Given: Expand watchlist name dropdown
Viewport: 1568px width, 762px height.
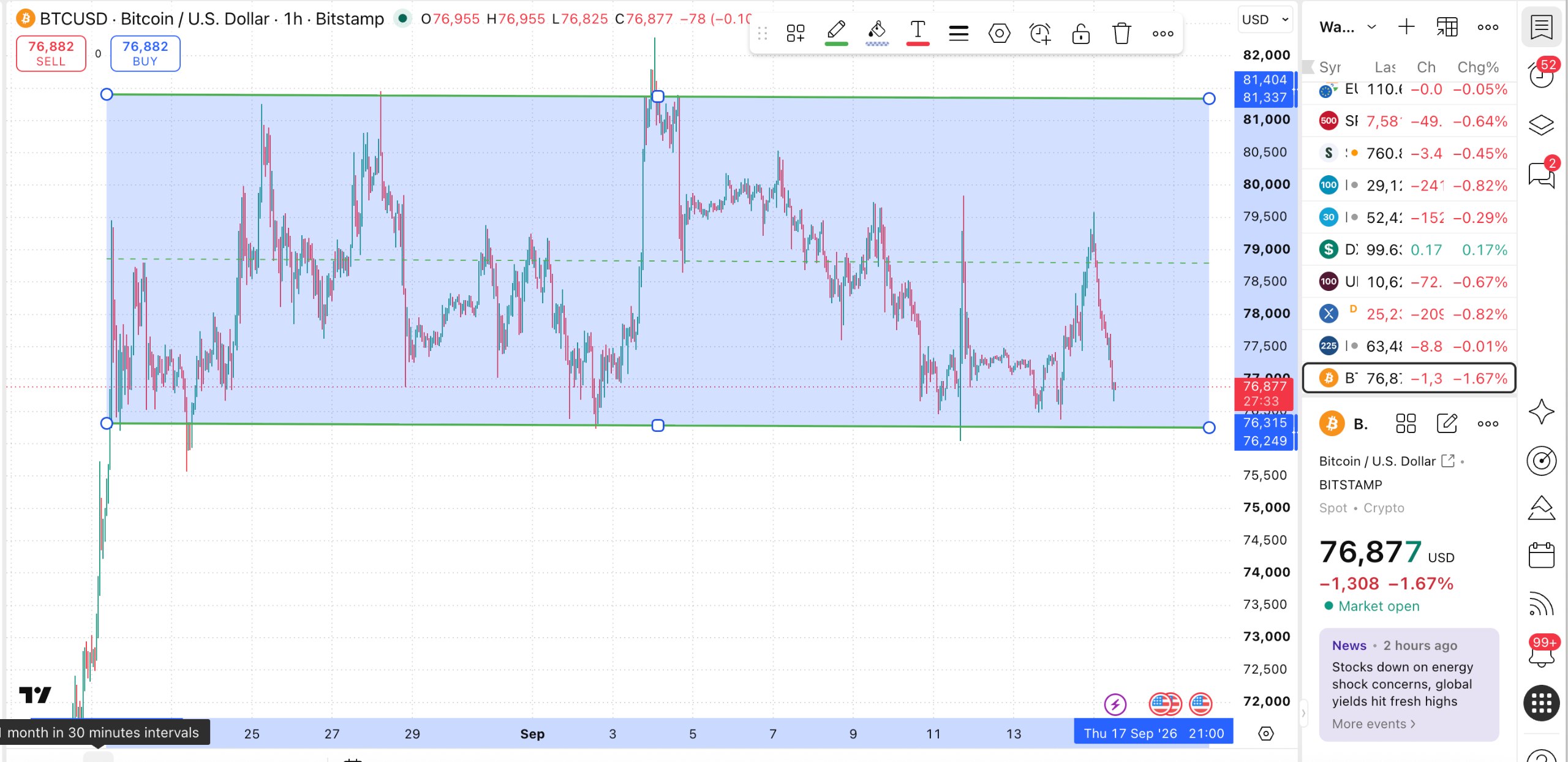Looking at the screenshot, I should (x=1347, y=27).
